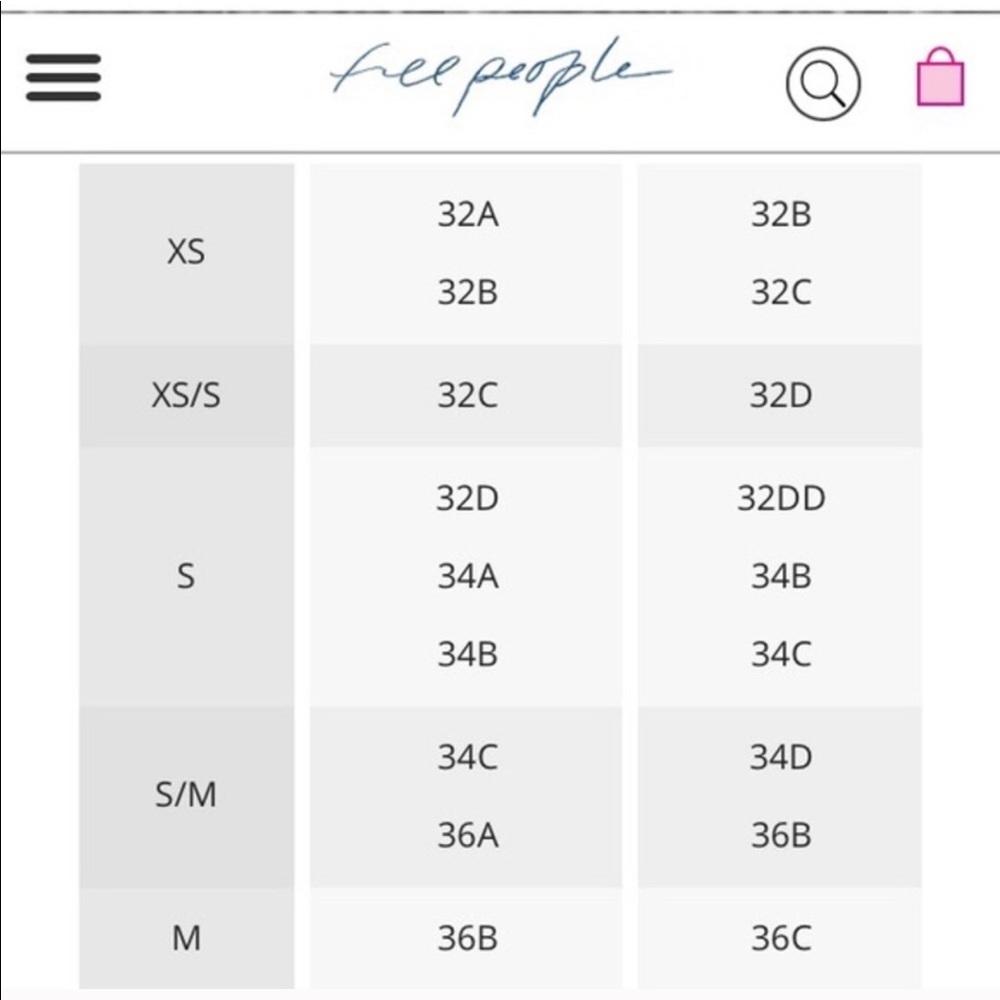Image resolution: width=1000 pixels, height=1000 pixels.
Task: Click the search magnifier icon
Action: click(823, 84)
